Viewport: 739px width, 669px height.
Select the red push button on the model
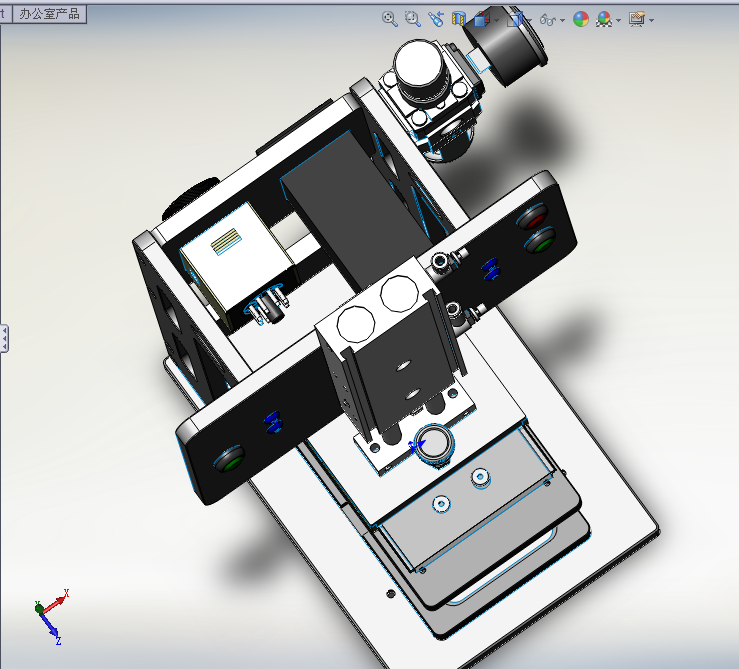point(533,218)
